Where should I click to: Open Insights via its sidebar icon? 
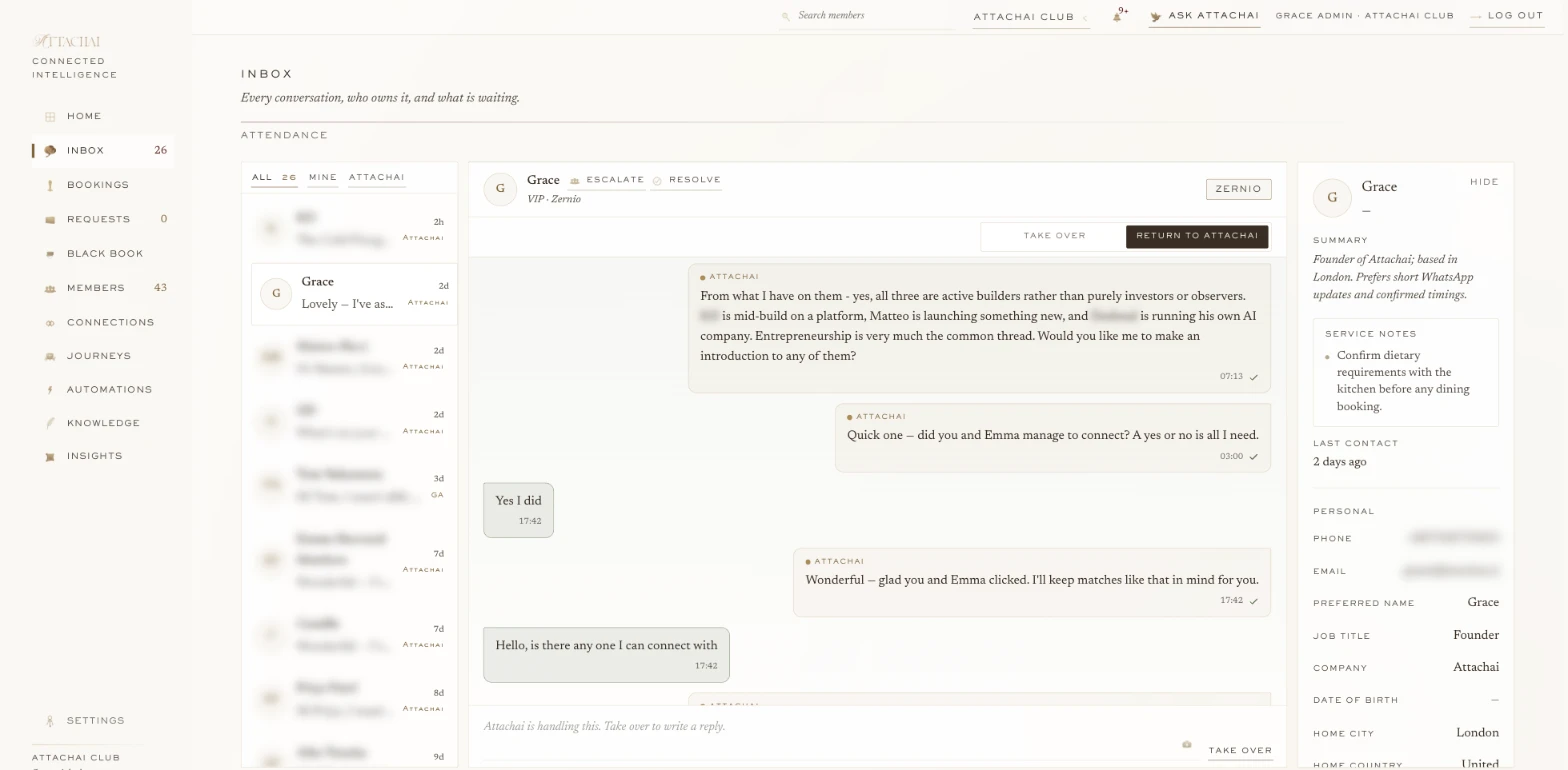tap(50, 456)
